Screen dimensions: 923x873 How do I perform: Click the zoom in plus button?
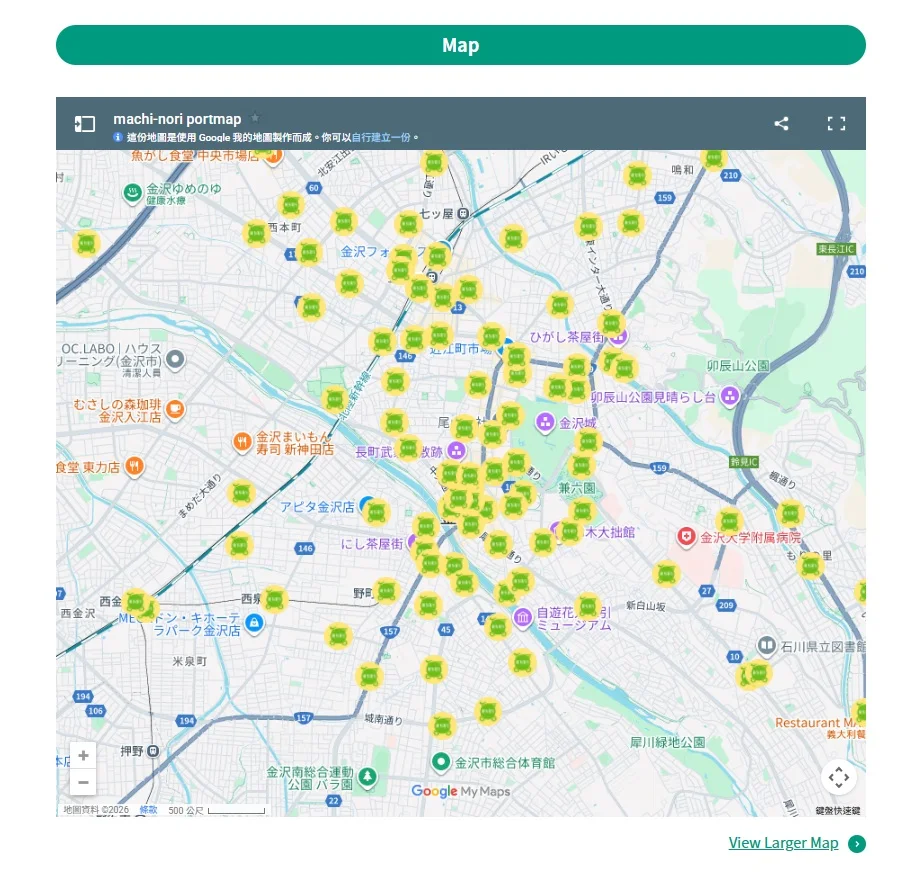[83, 756]
